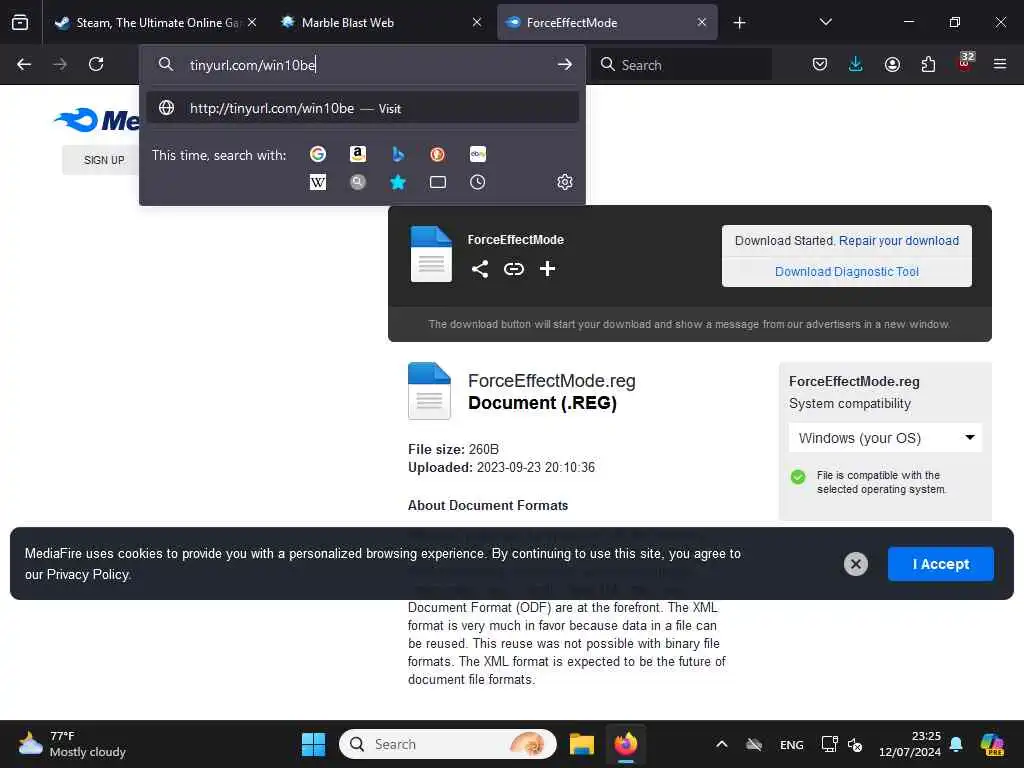This screenshot has width=1024, height=768.
Task: Reload the current page
Action: 96,64
